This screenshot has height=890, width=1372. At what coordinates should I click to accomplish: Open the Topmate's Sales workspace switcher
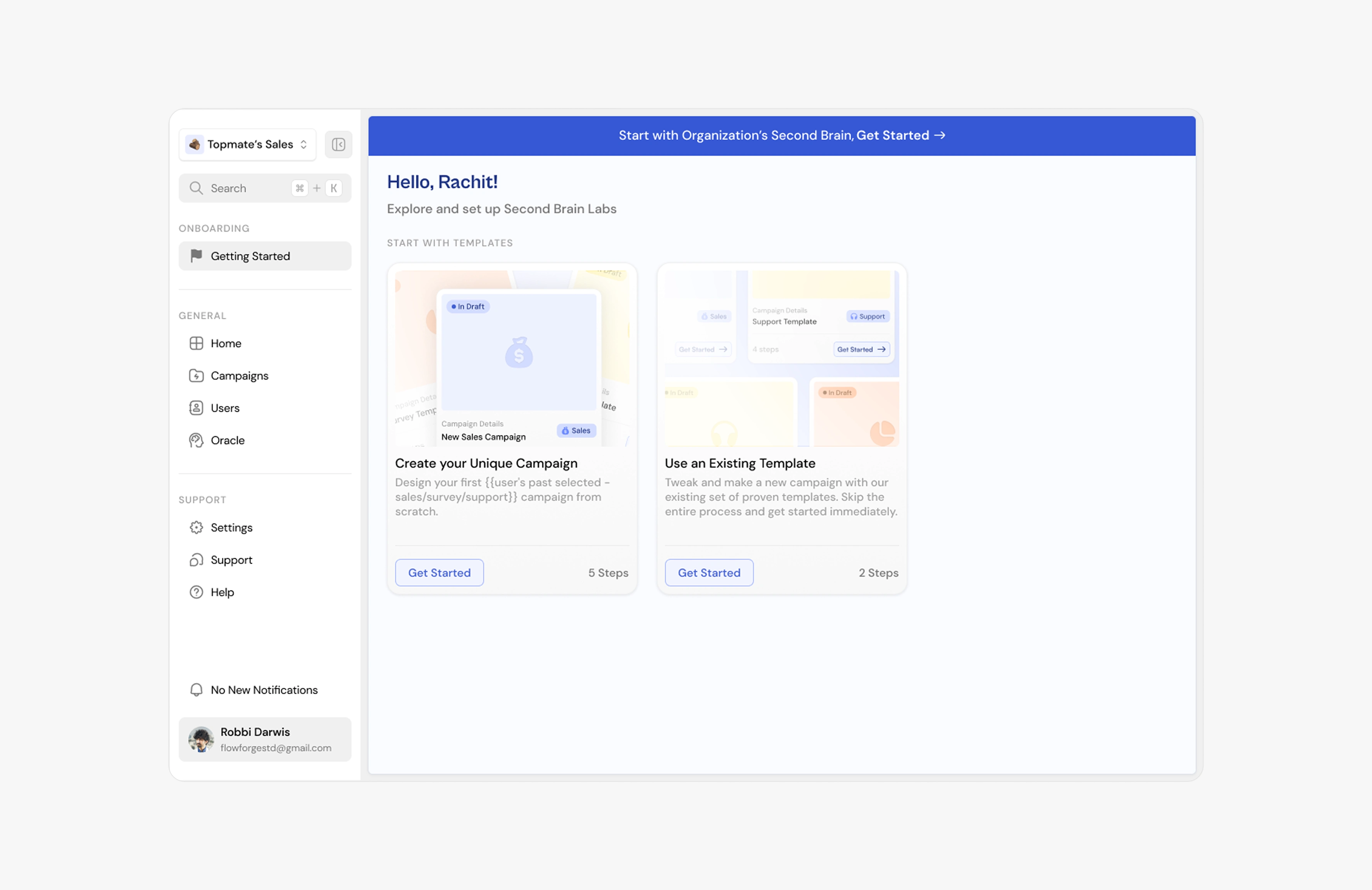tap(247, 144)
